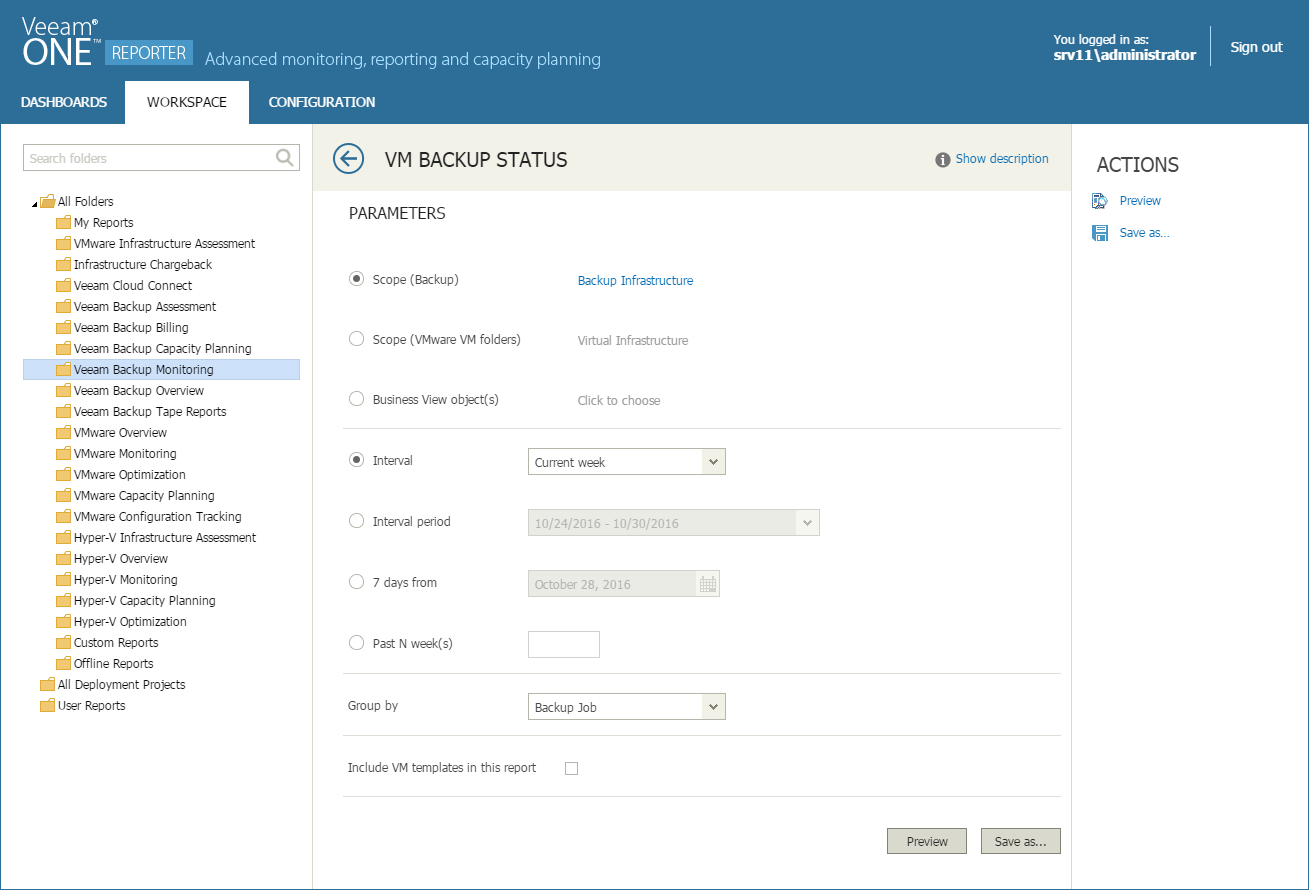
Task: Open the Hyper-V Capacity Planning folder
Action: tap(145, 600)
